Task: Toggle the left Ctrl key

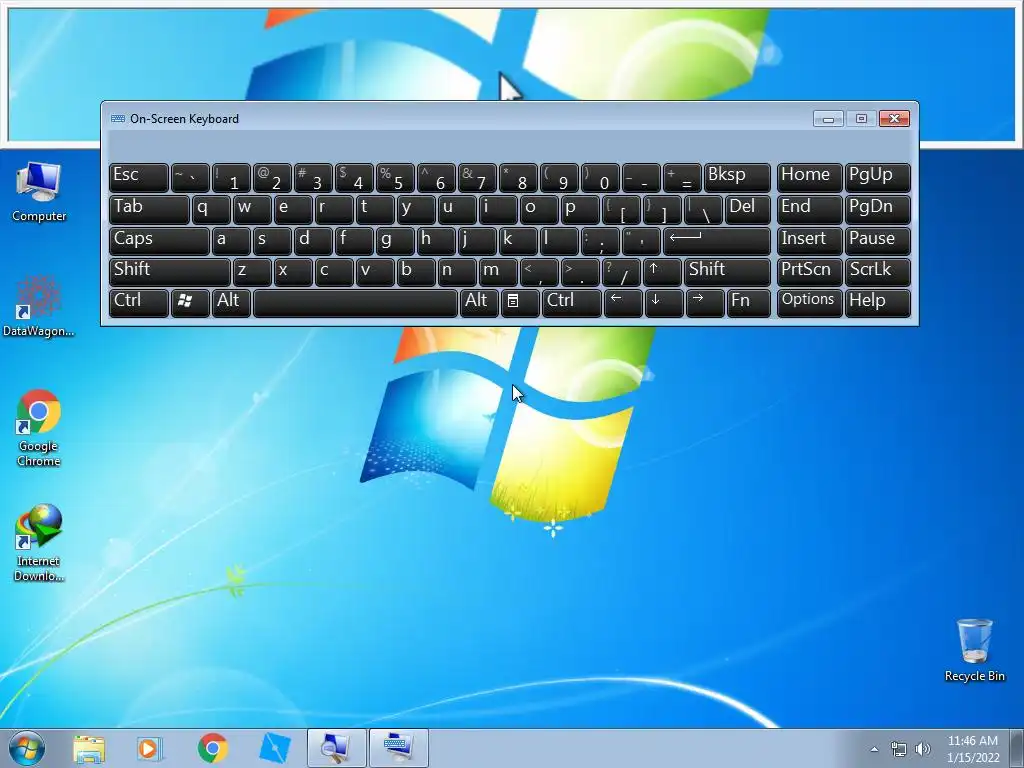Action: [138, 303]
